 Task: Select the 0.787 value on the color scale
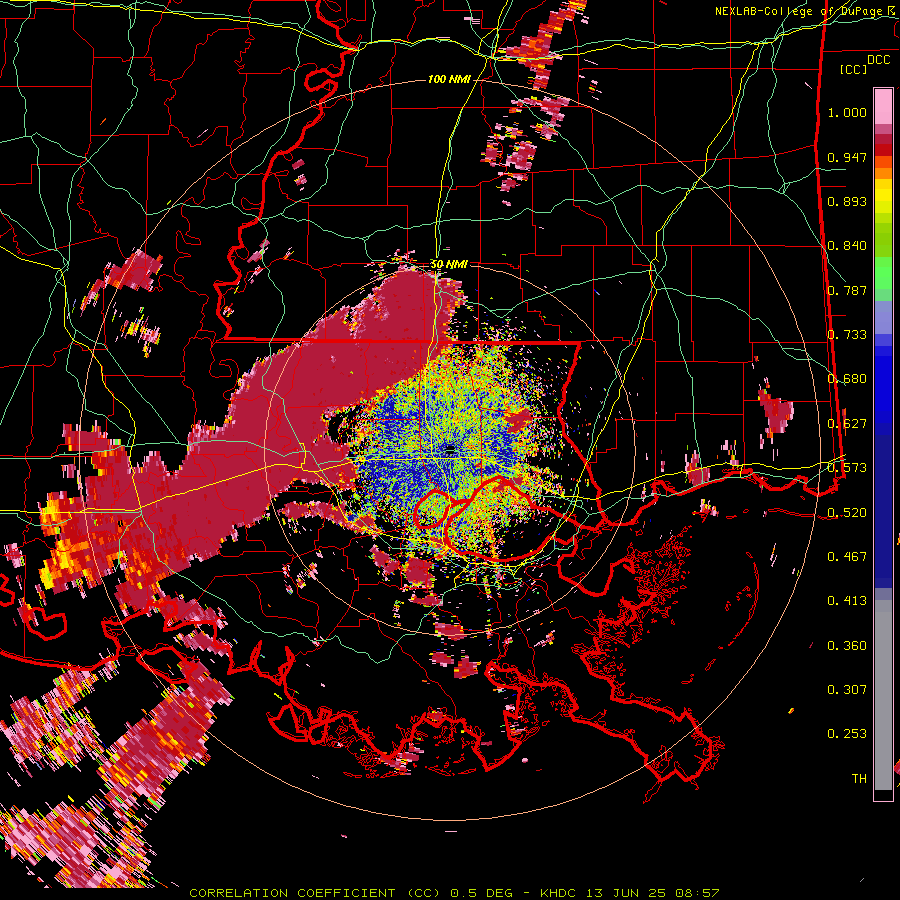pos(847,290)
